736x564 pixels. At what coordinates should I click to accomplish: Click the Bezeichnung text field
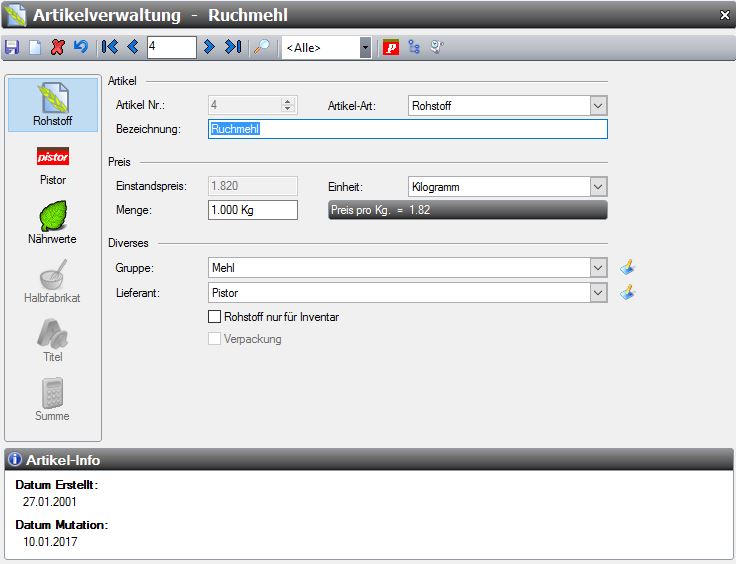[407, 129]
